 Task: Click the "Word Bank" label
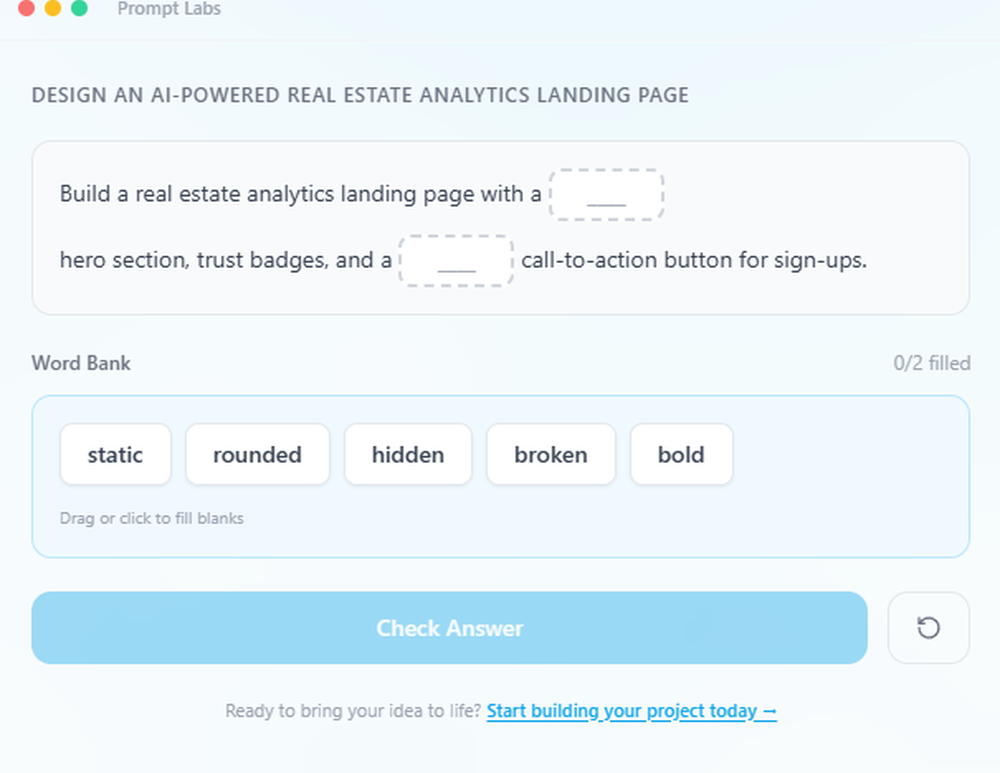81,363
